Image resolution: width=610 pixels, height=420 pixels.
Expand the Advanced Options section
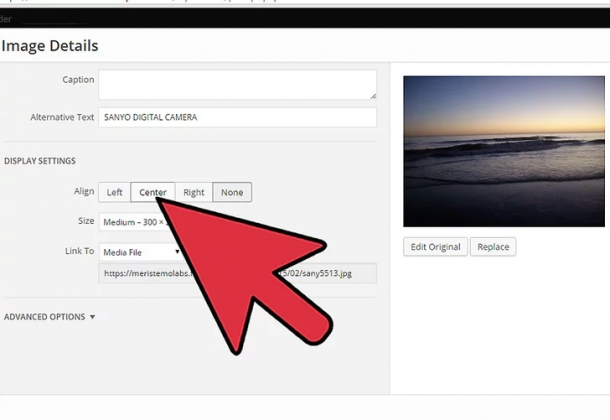pos(50,317)
